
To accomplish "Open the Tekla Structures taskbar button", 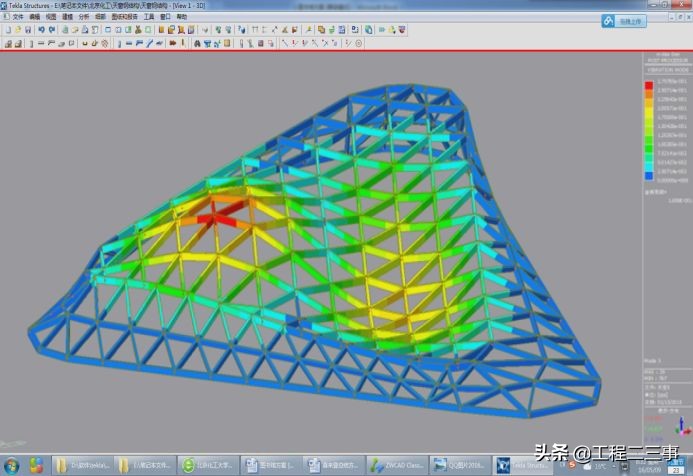I will coord(518,465).
